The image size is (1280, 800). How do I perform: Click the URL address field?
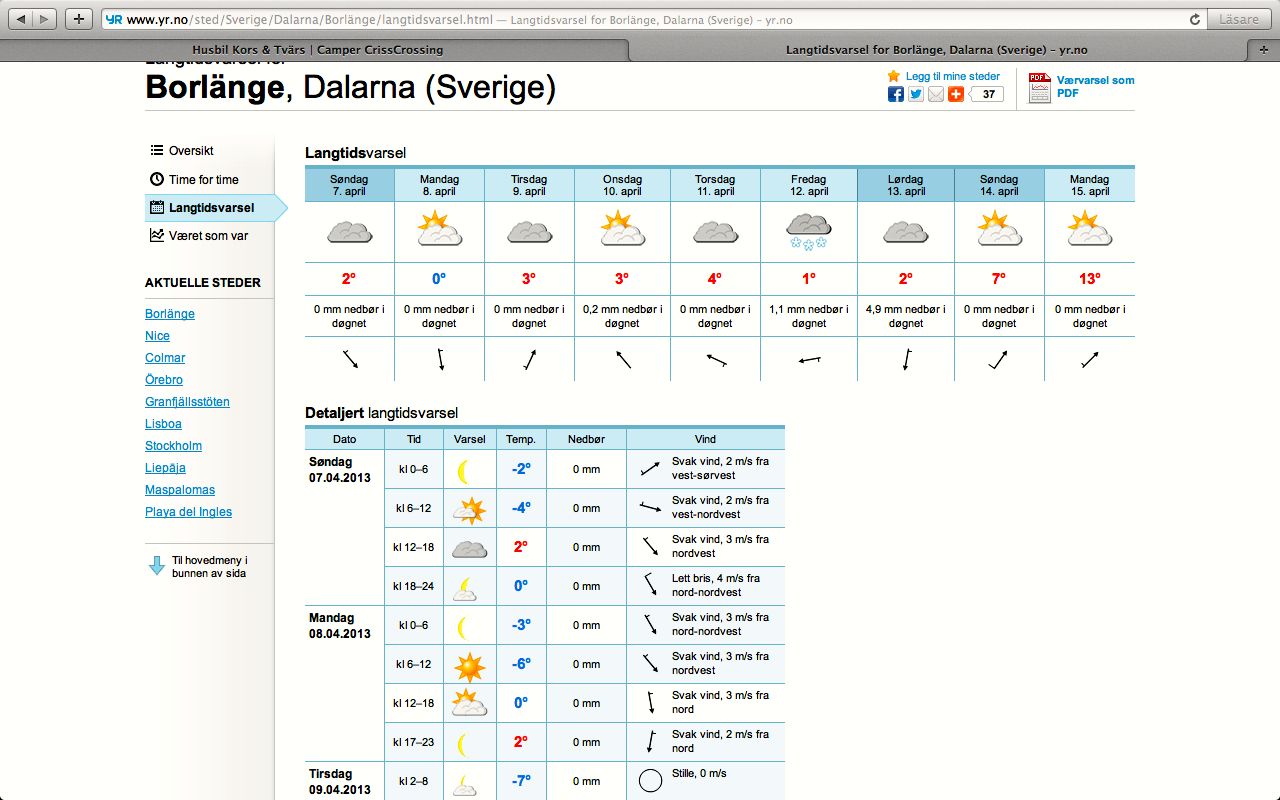coord(640,19)
